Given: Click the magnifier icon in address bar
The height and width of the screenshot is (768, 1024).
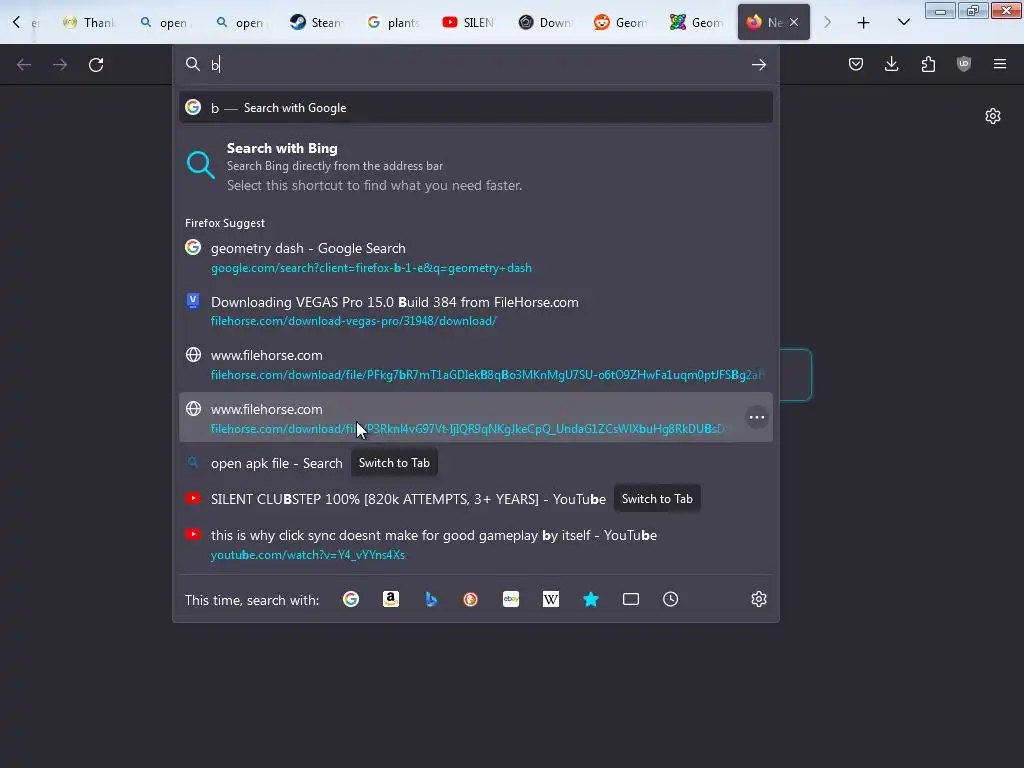Looking at the screenshot, I should pos(193,64).
